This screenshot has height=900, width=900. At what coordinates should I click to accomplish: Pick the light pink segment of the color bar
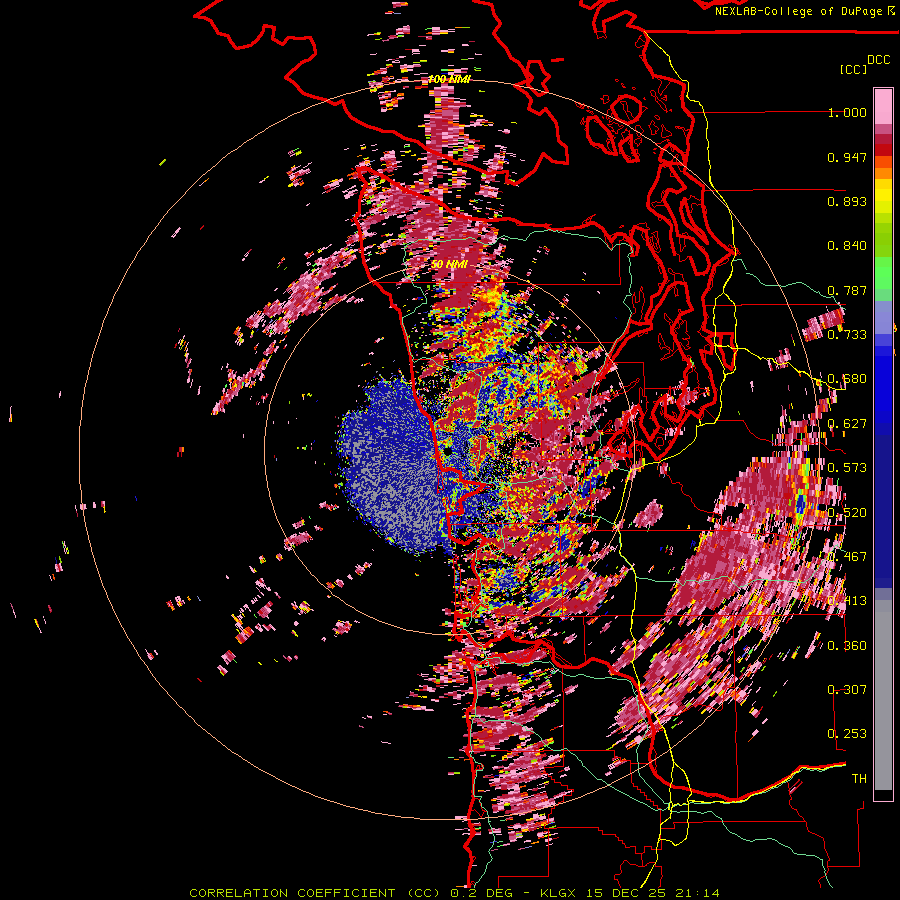(x=883, y=106)
